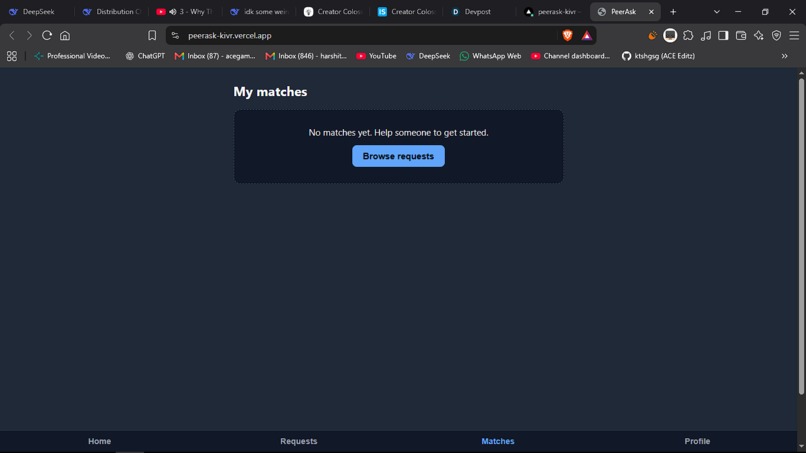Click the Browse requests button
The image size is (806, 453).
click(398, 156)
